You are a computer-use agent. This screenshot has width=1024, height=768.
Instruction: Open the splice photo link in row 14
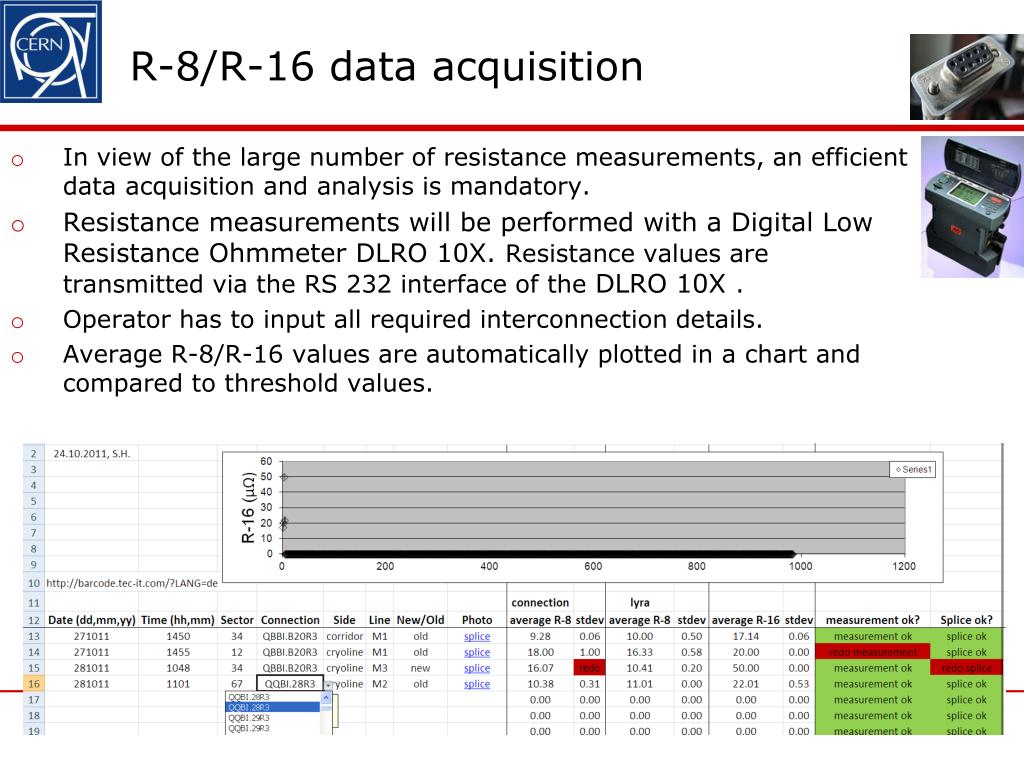[x=477, y=652]
